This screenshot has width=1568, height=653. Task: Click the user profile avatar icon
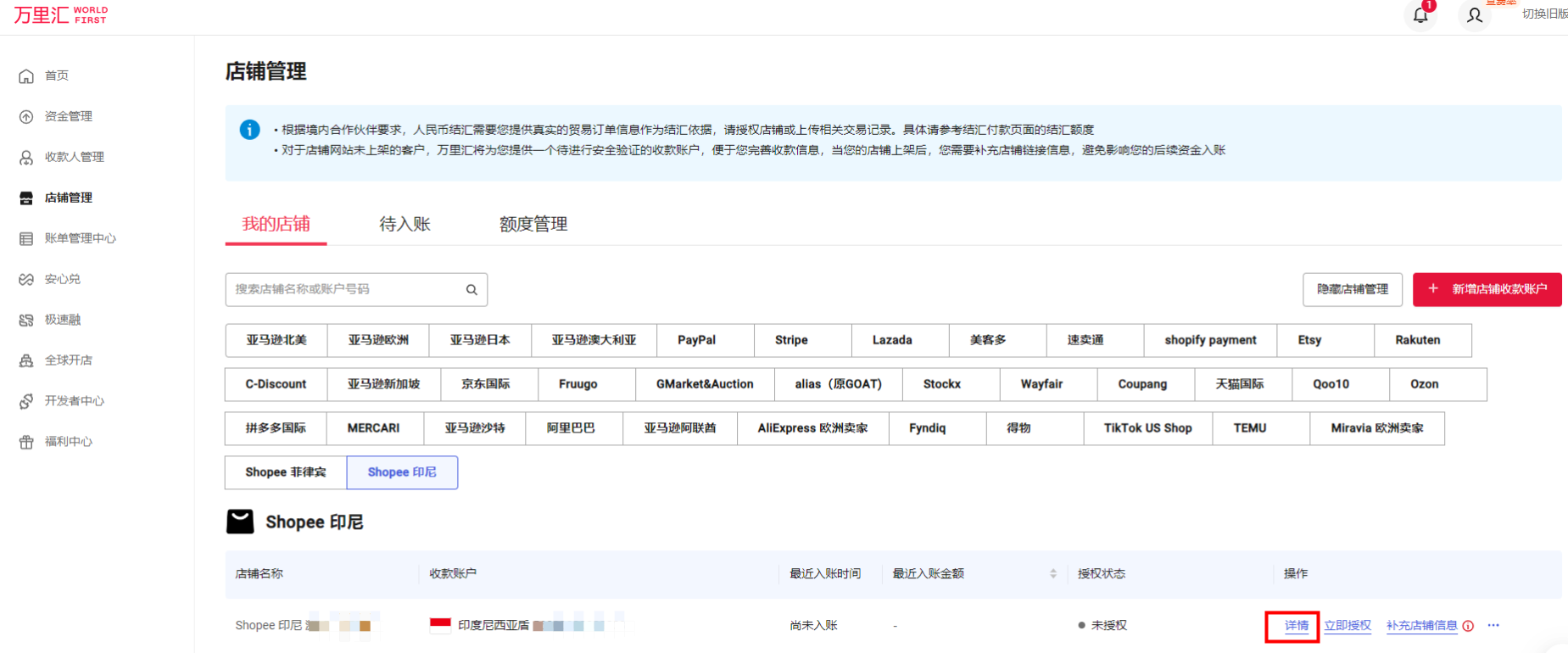1475,15
